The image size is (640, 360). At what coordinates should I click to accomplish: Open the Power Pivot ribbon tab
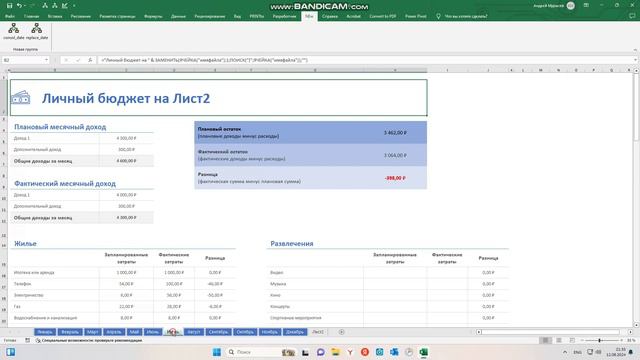click(416, 16)
